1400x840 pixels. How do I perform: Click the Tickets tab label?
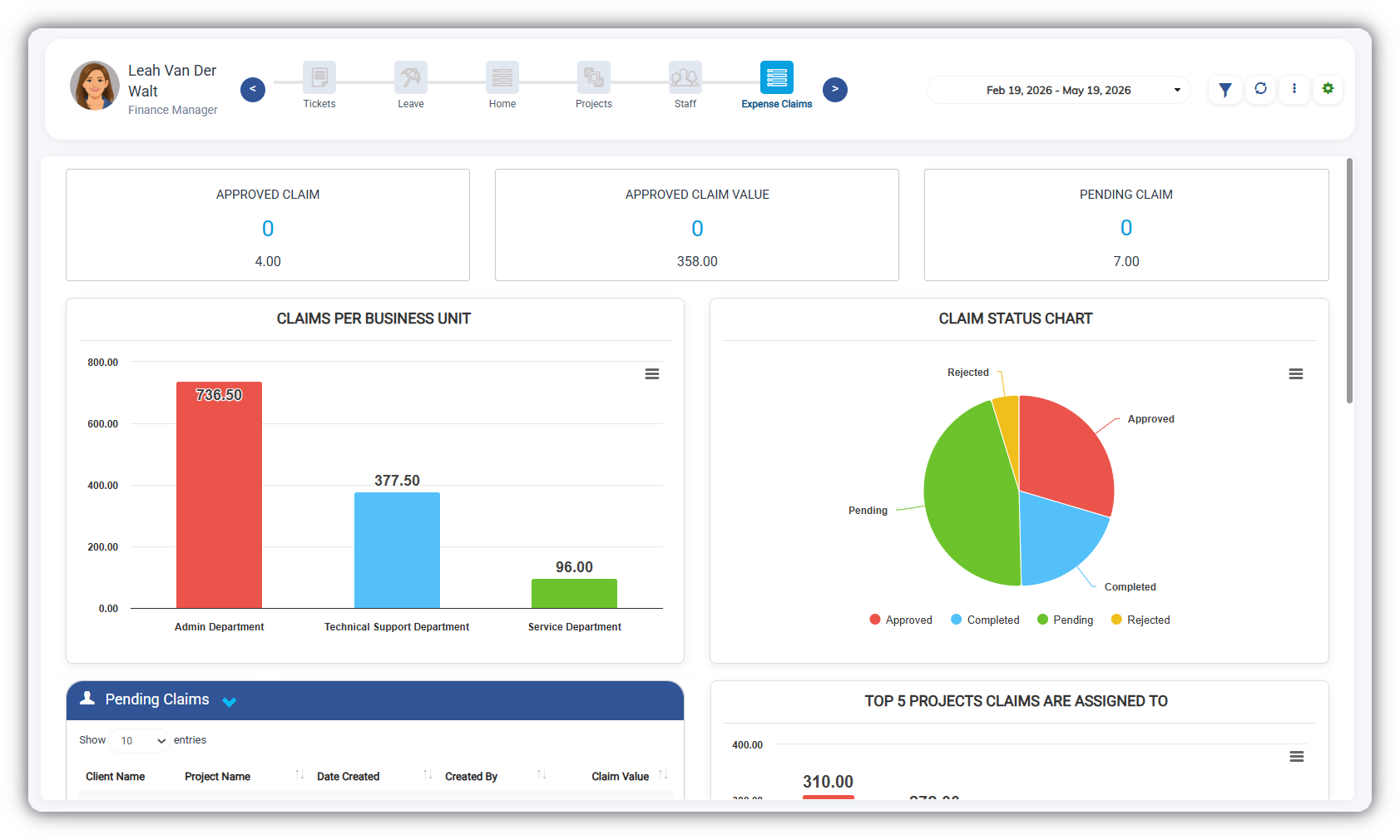click(x=319, y=104)
